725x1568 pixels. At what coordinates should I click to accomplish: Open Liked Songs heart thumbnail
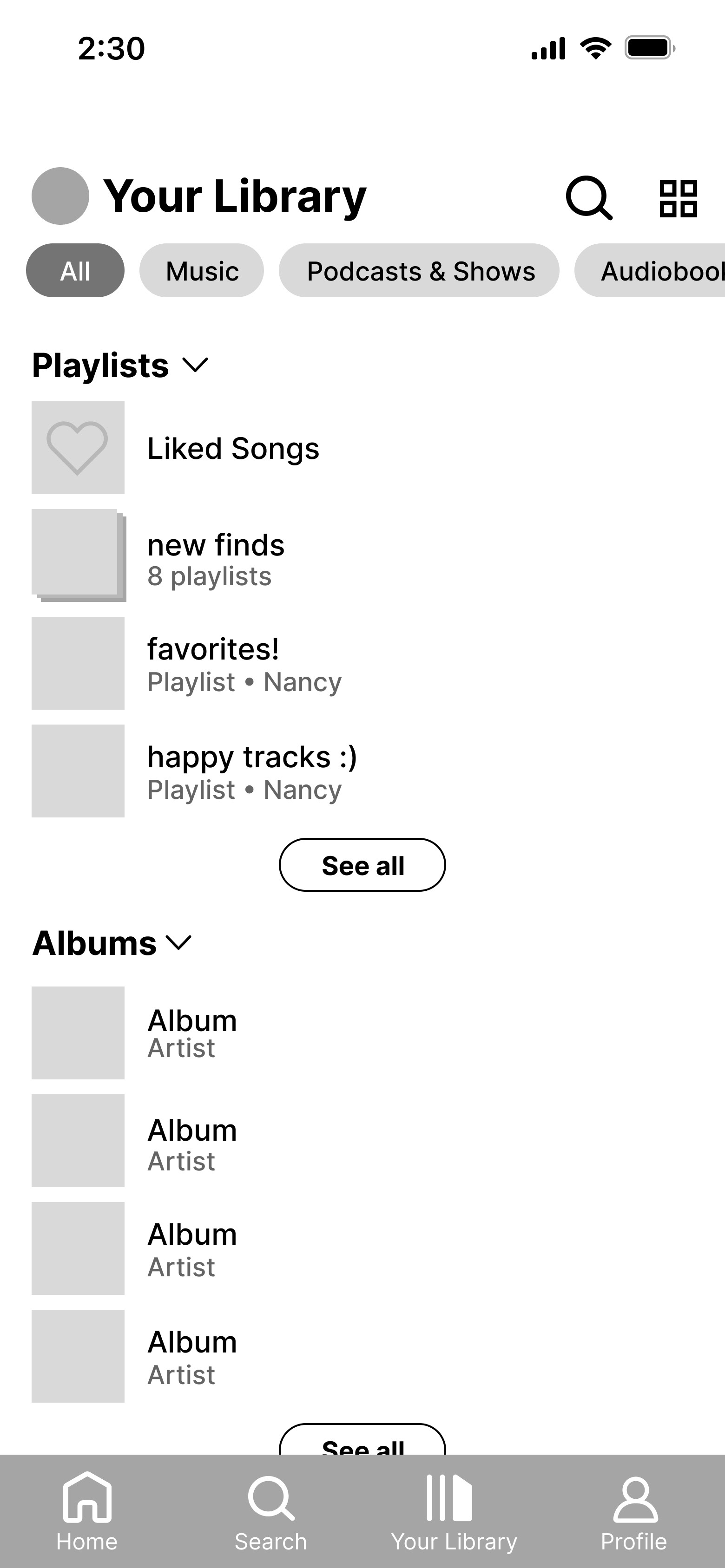(x=78, y=447)
